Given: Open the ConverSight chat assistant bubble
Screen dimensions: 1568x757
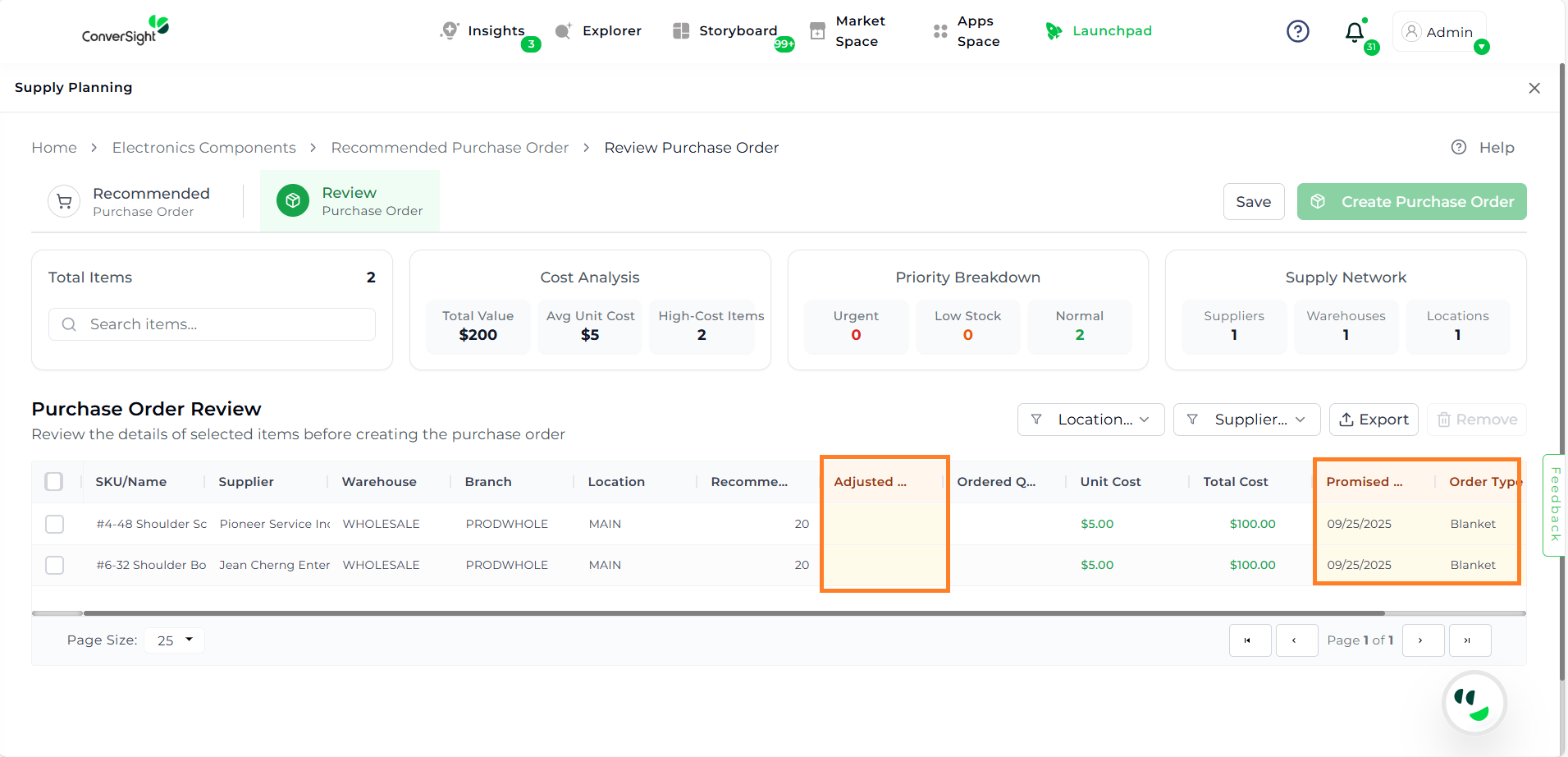Looking at the screenshot, I should pos(1474,703).
